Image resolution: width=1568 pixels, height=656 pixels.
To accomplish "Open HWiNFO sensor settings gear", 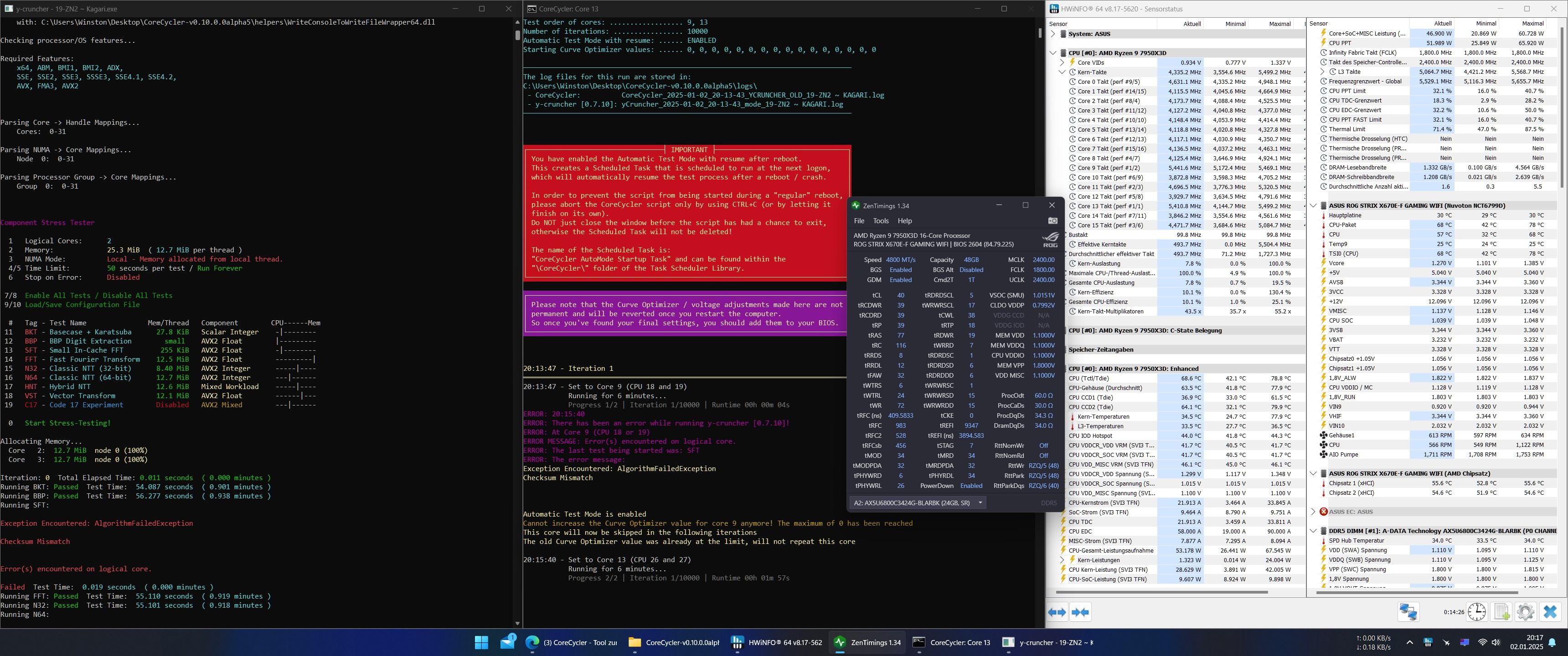I will (1526, 611).
